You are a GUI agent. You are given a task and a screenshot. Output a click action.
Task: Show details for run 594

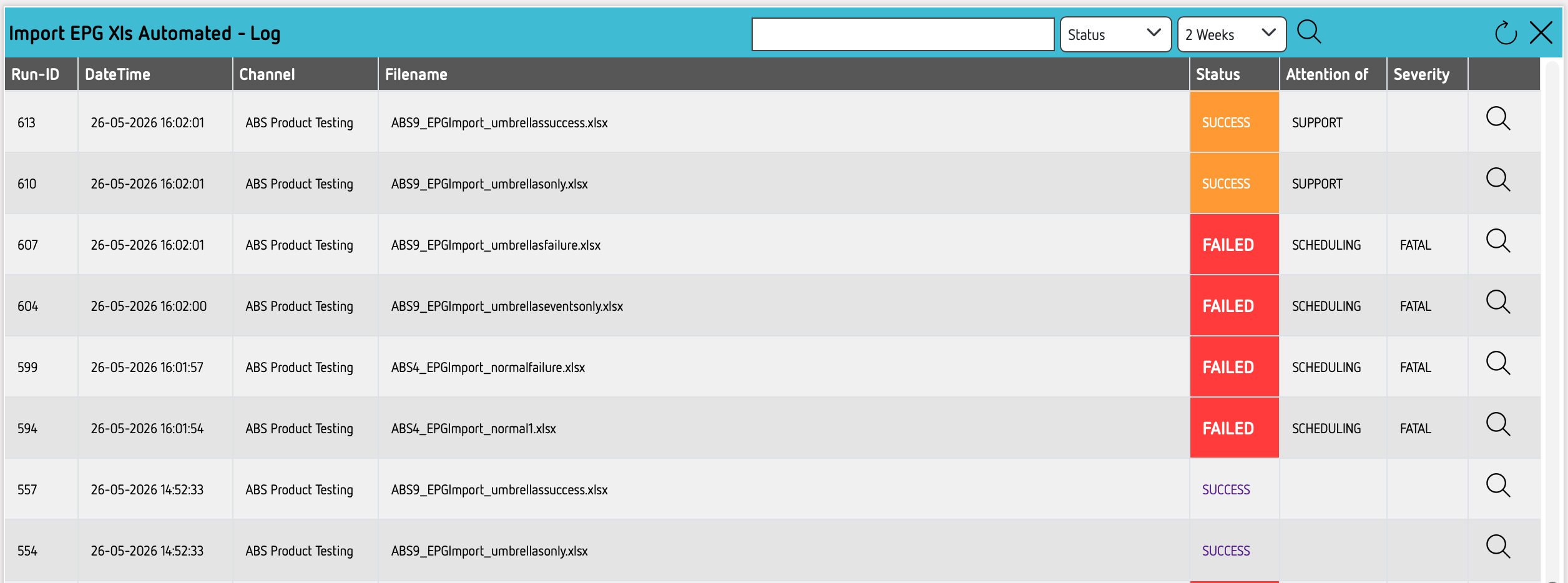[x=1498, y=424]
